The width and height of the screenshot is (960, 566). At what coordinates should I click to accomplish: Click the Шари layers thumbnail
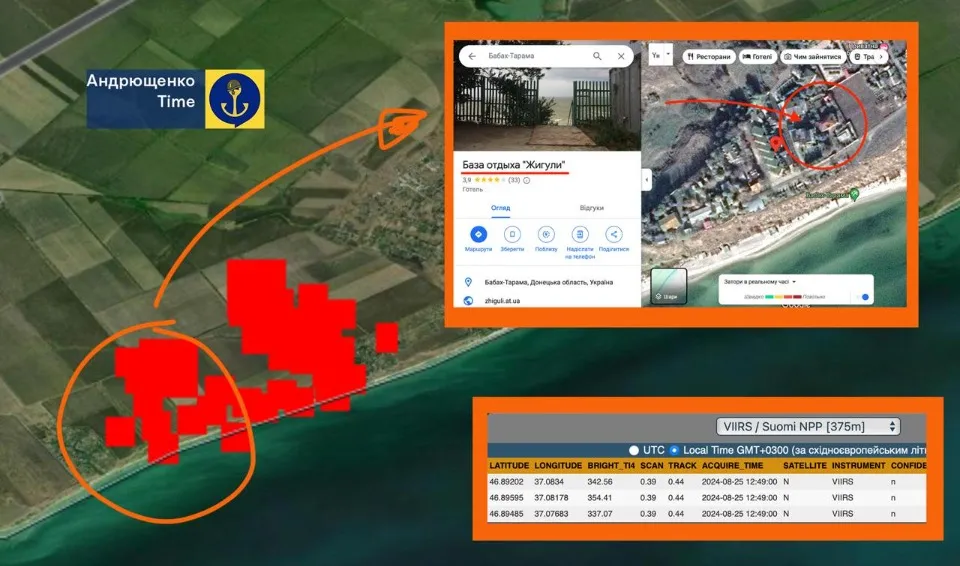click(x=669, y=286)
